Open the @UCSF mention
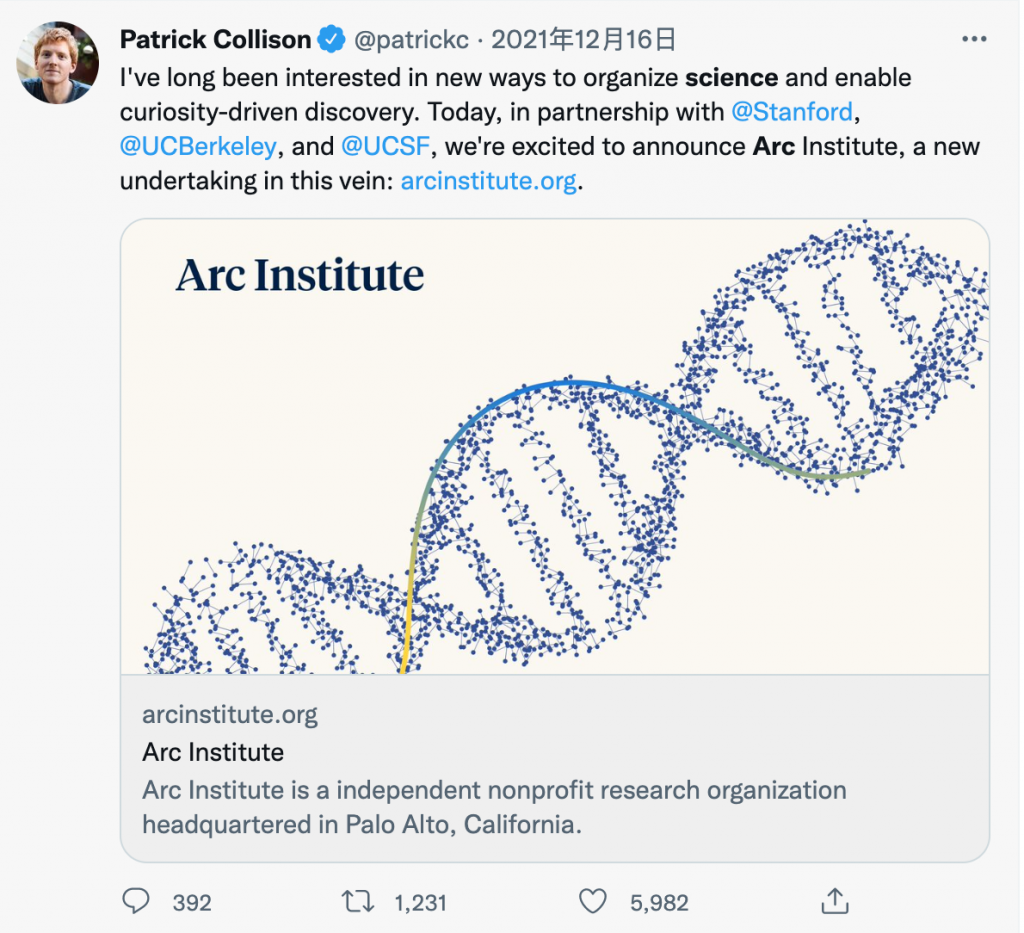The height and width of the screenshot is (933, 1024). point(385,147)
